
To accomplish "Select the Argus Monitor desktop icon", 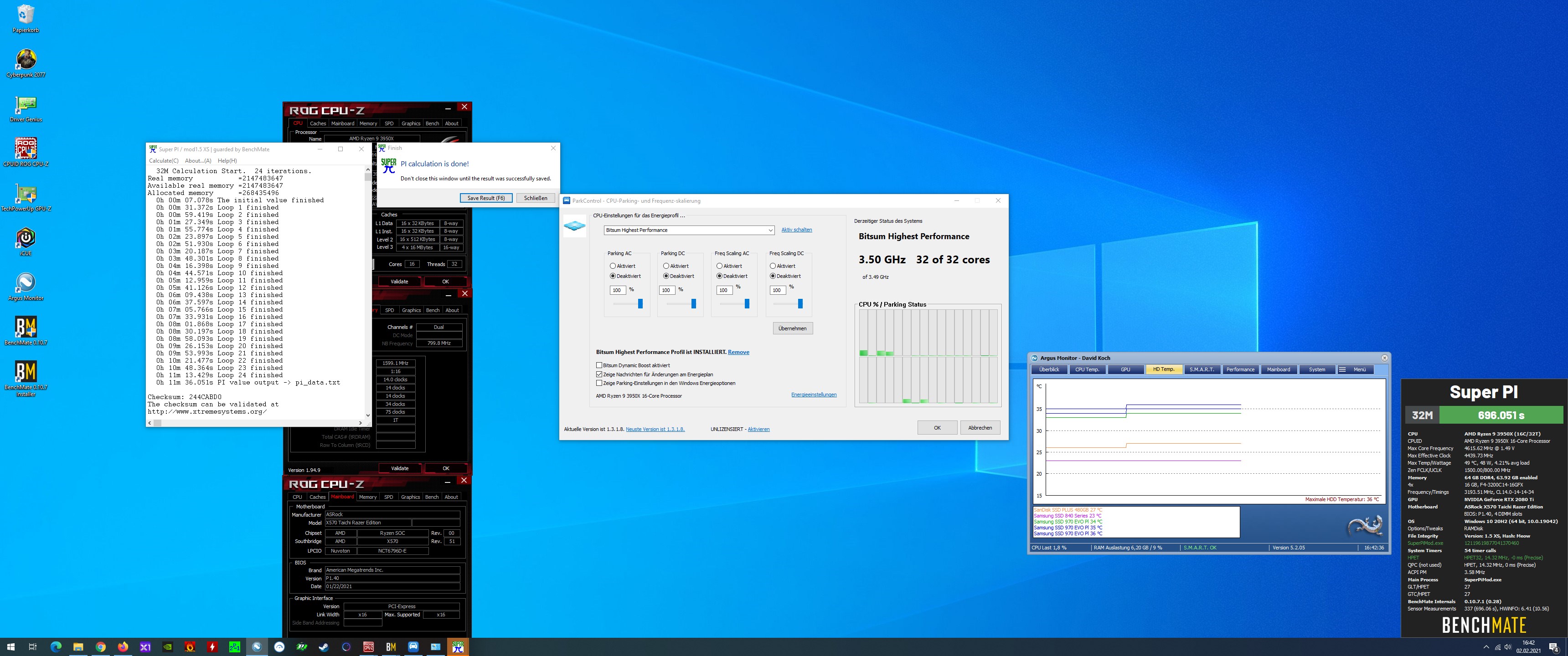I will pyautogui.click(x=26, y=286).
